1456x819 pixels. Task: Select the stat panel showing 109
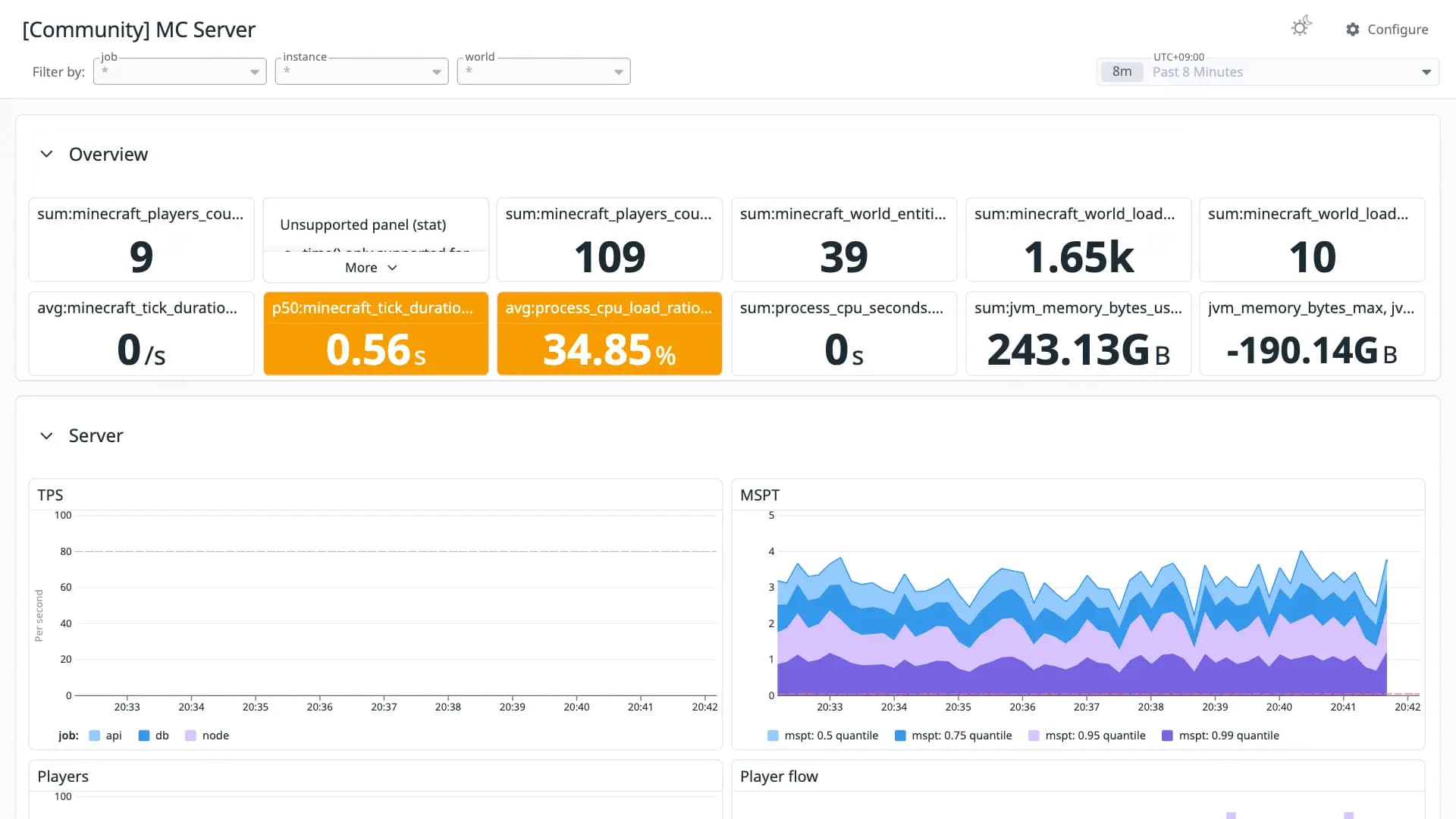click(609, 240)
